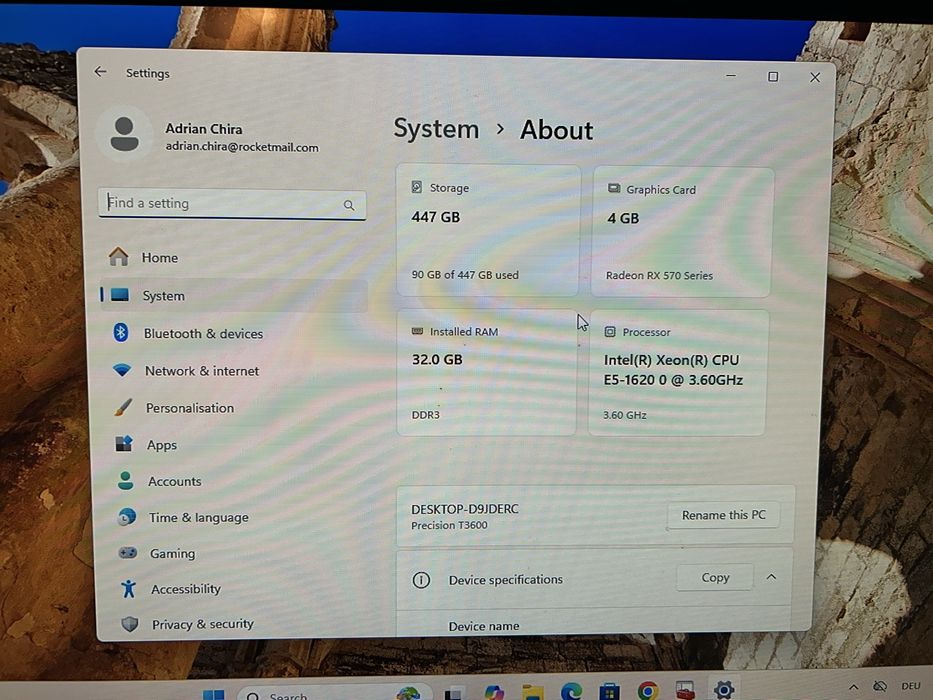
Task: Click the Device name row label
Action: [x=484, y=626]
